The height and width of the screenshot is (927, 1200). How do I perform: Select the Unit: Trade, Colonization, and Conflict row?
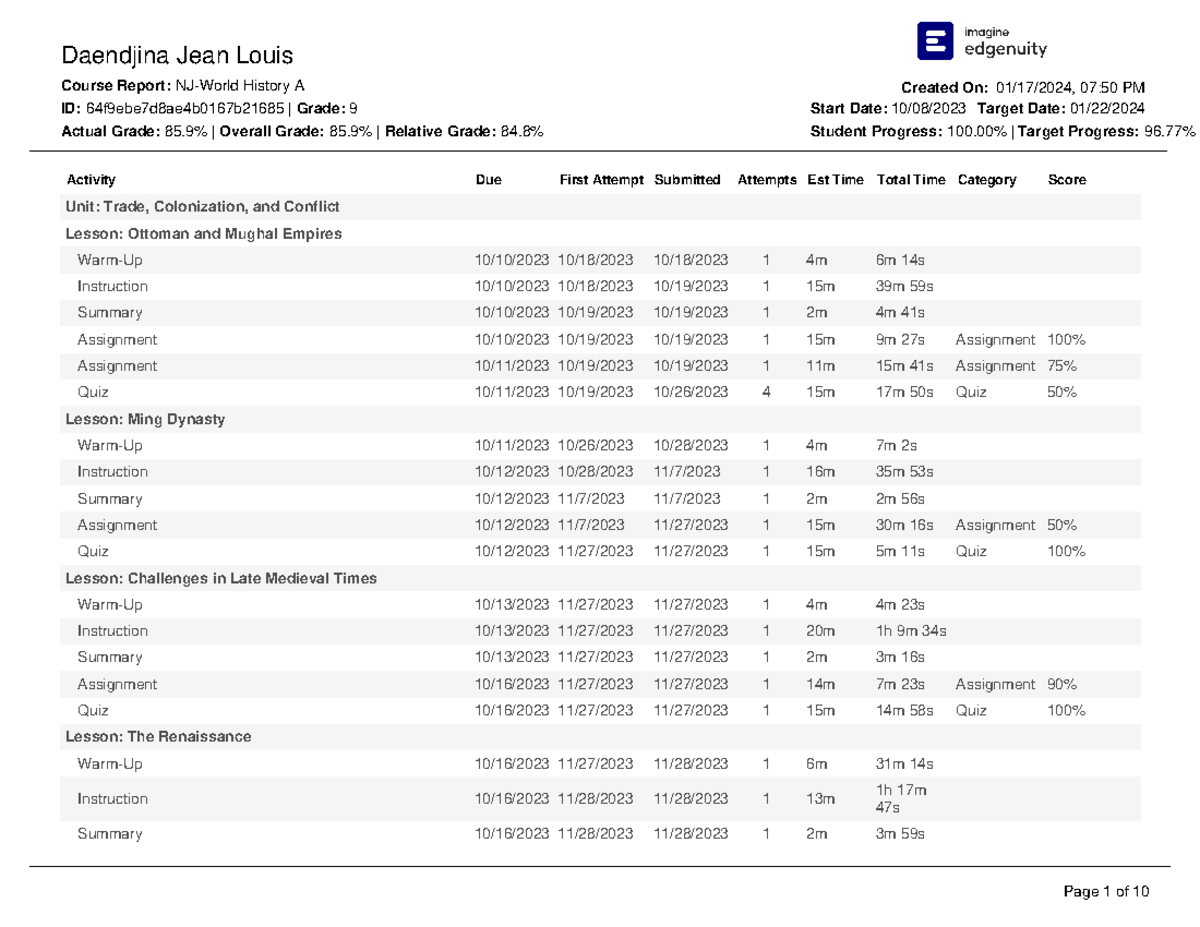coord(202,207)
